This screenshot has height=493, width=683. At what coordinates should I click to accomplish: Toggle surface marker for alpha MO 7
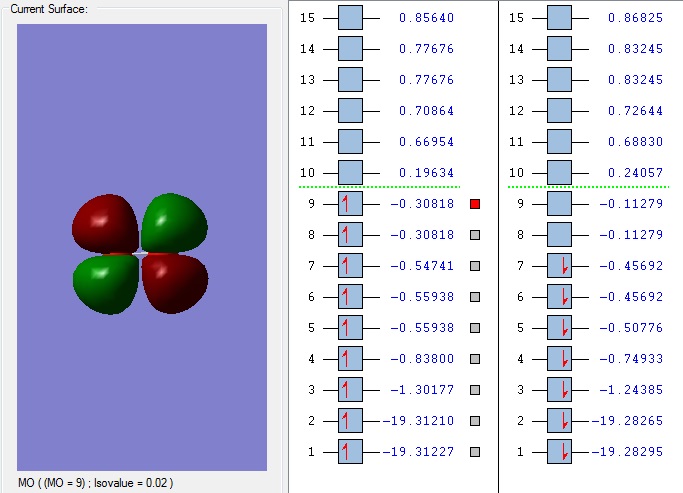475,266
